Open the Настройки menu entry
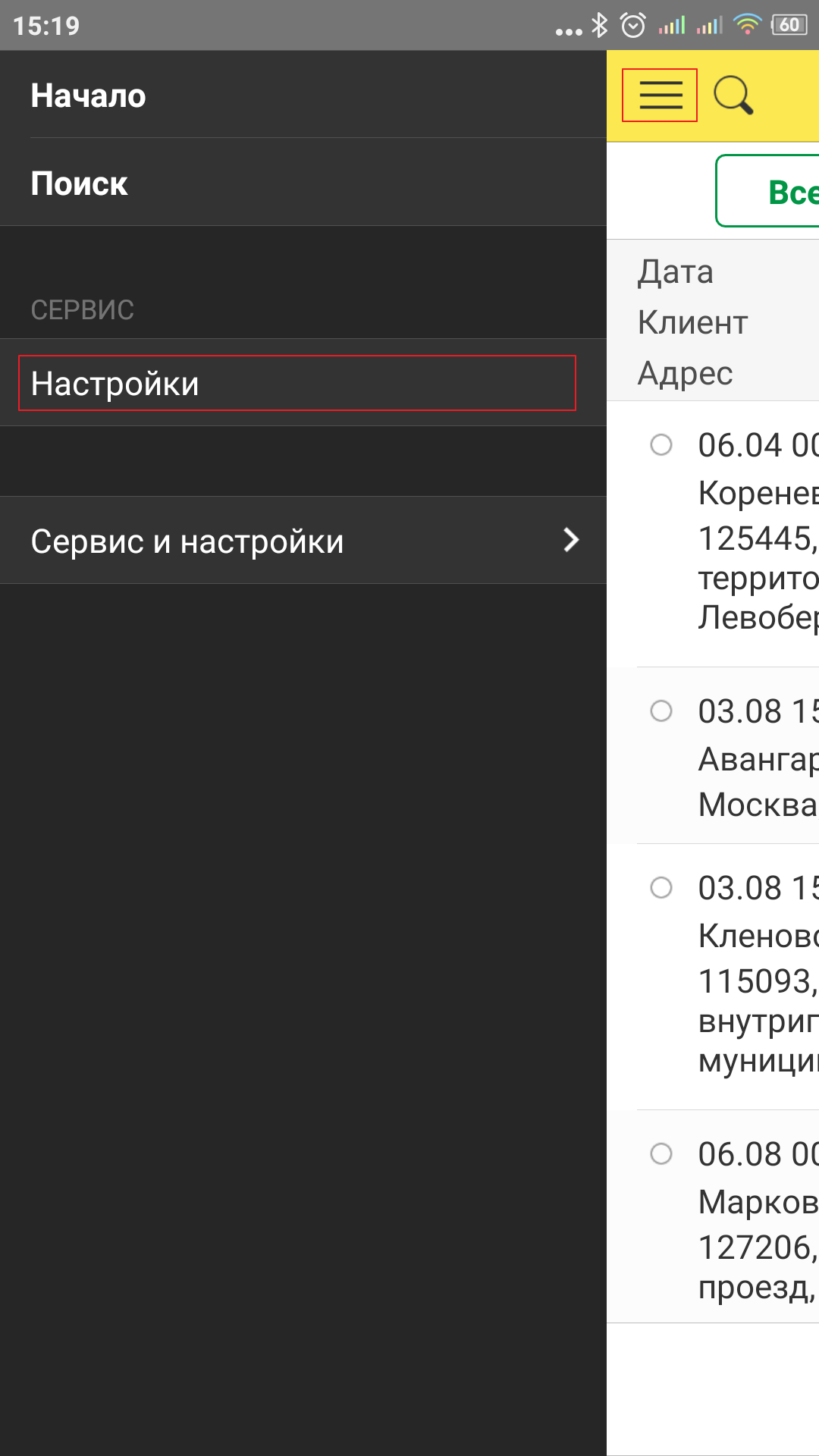 [297, 383]
